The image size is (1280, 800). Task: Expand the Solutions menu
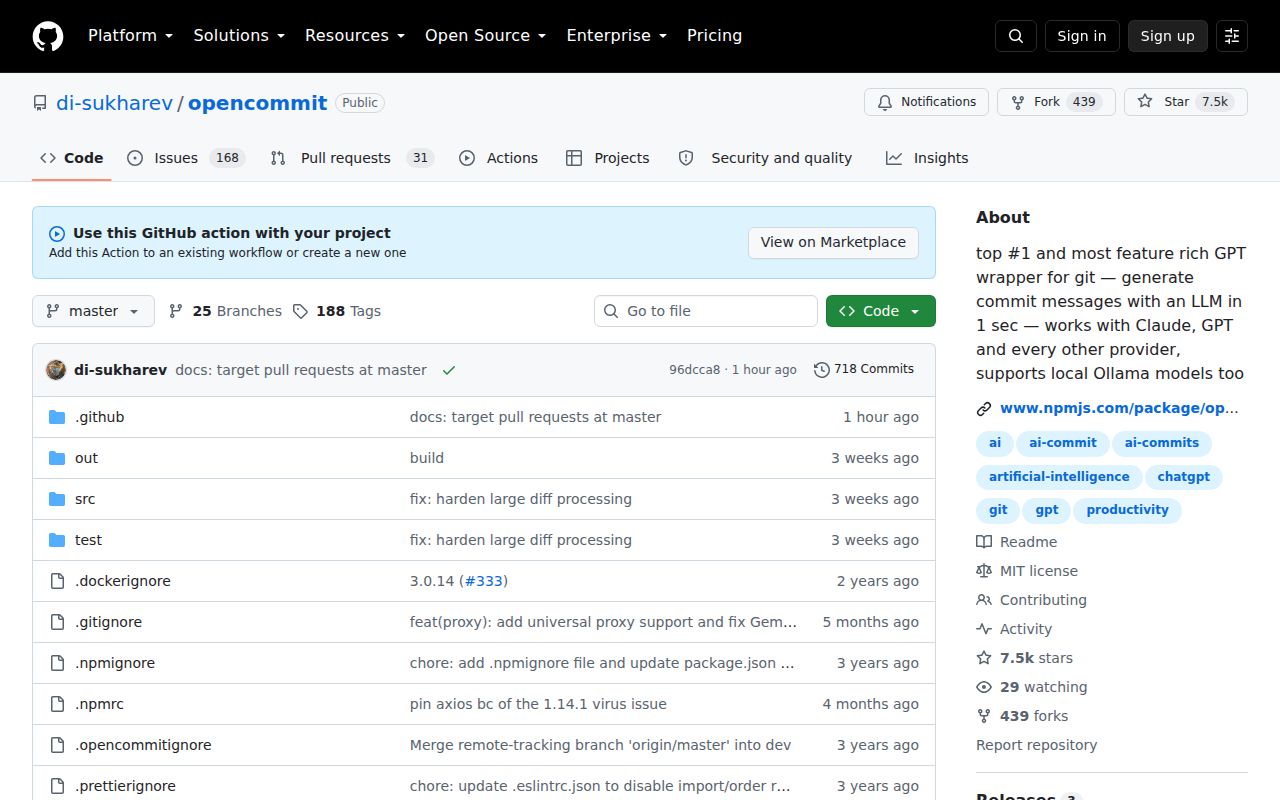239,36
